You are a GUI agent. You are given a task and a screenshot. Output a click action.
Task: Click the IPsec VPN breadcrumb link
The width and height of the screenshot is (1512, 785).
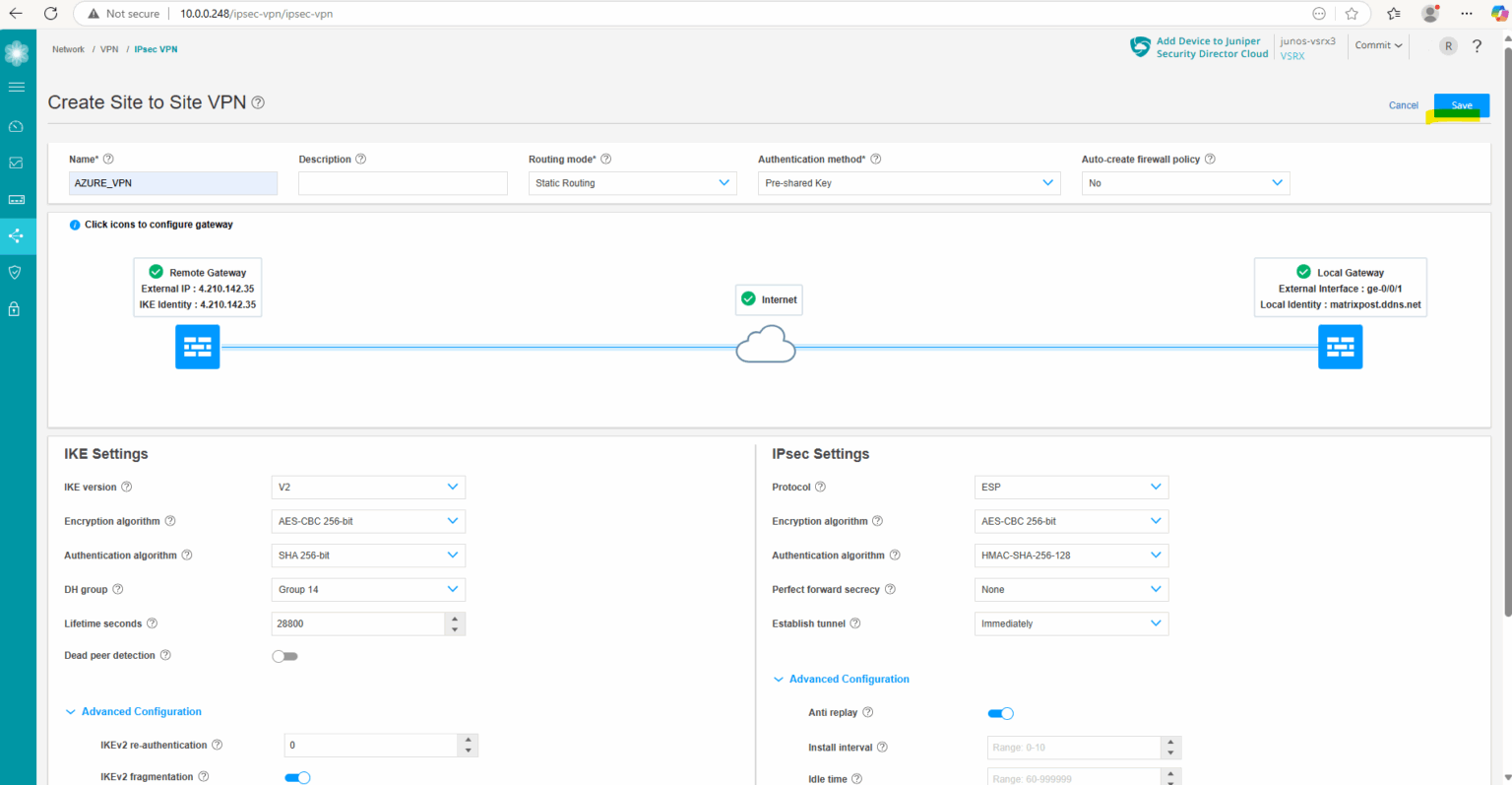pyautogui.click(x=156, y=48)
